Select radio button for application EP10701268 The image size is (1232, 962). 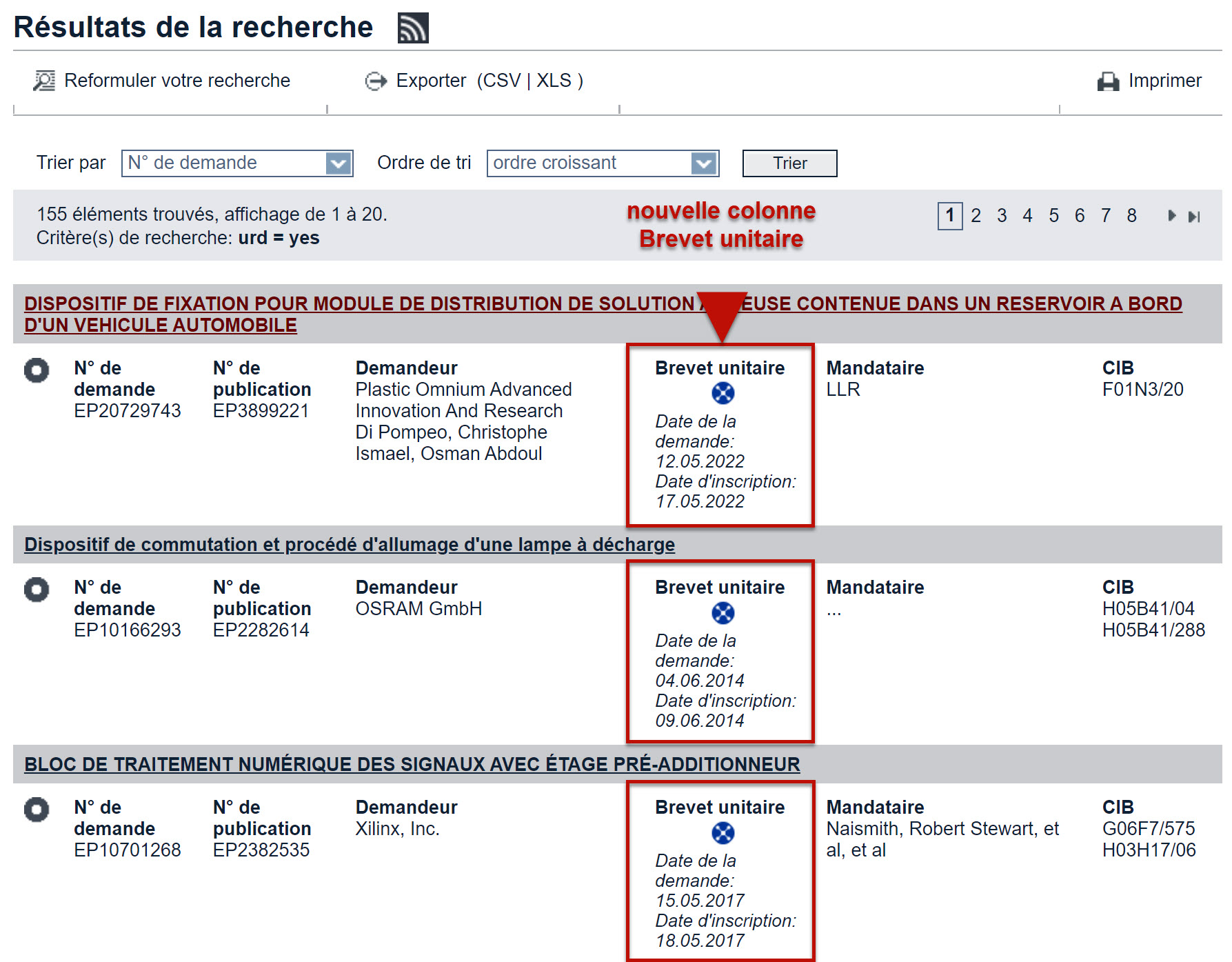(x=37, y=810)
